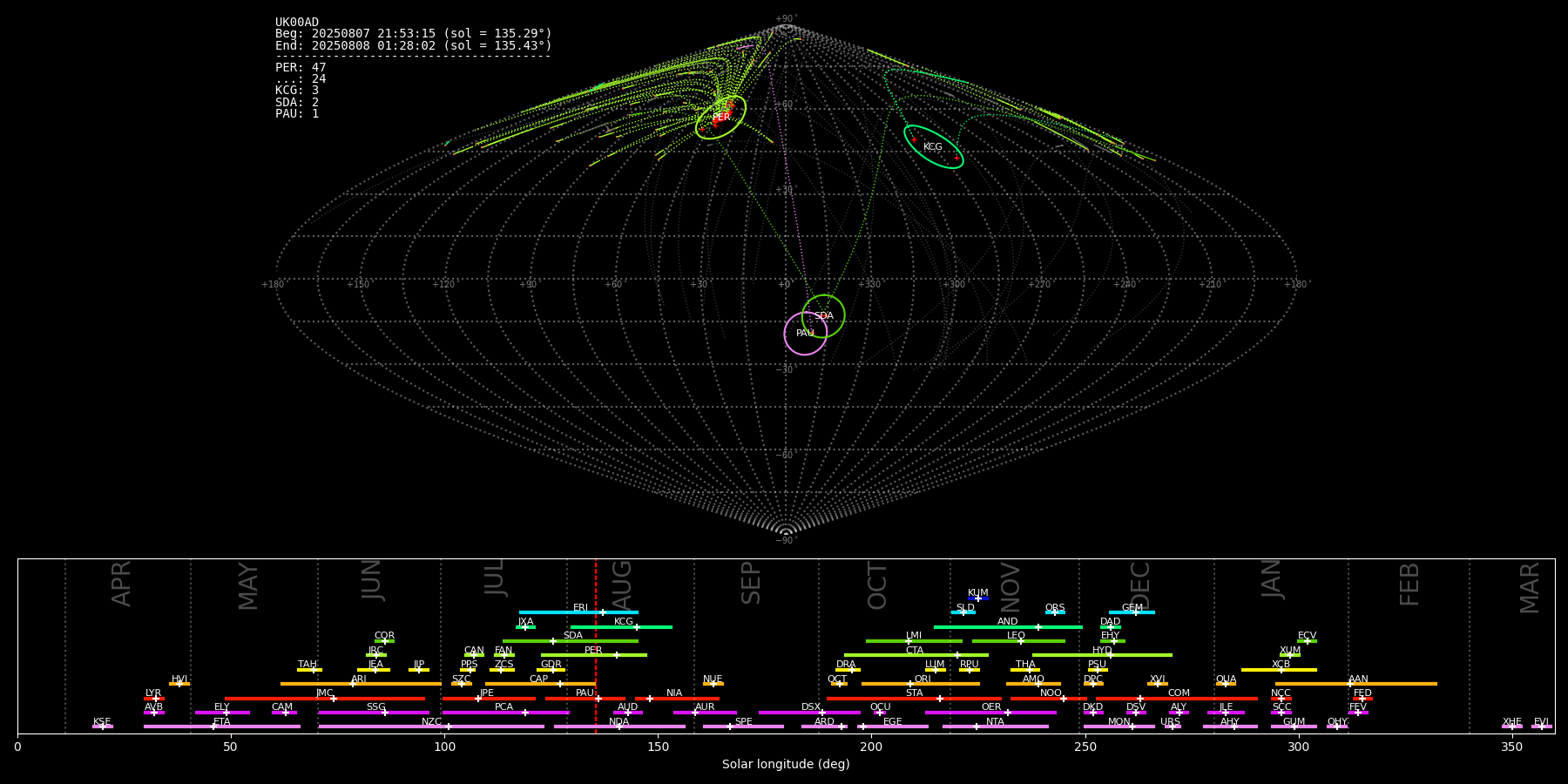Click the DRA shower bar in timeline
Image resolution: width=1568 pixels, height=784 pixels.
coord(848,670)
